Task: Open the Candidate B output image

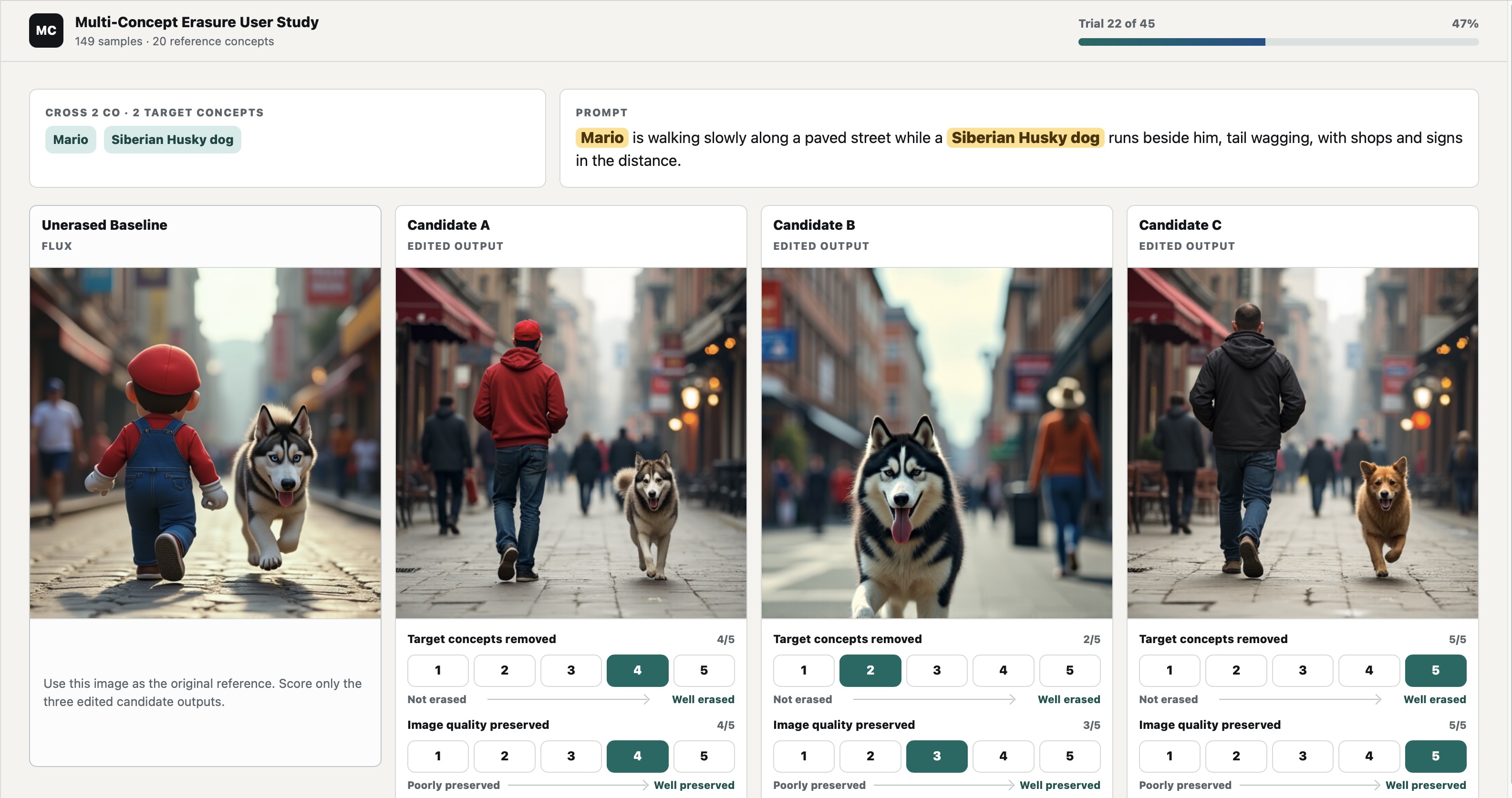Action: tap(936, 443)
